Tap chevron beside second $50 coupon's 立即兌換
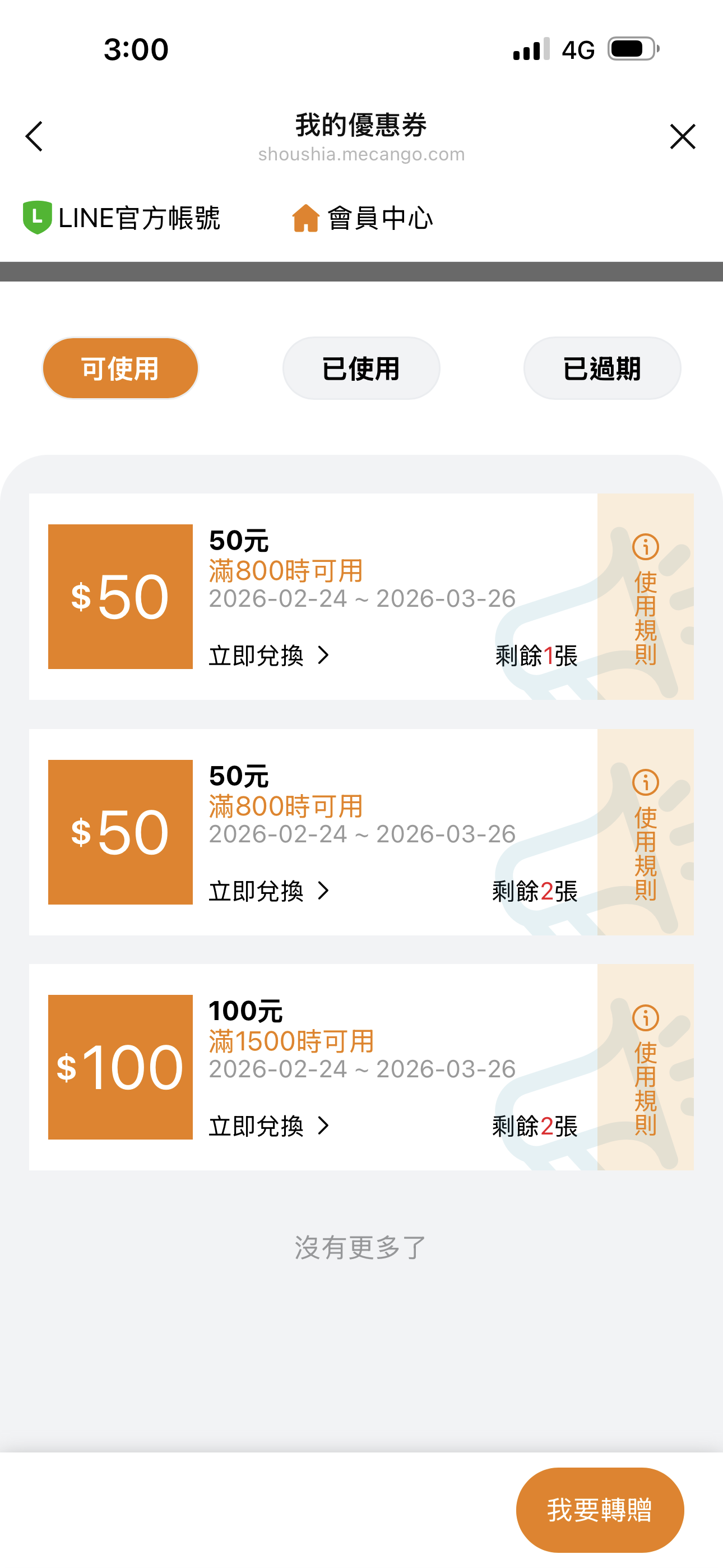 point(324,891)
